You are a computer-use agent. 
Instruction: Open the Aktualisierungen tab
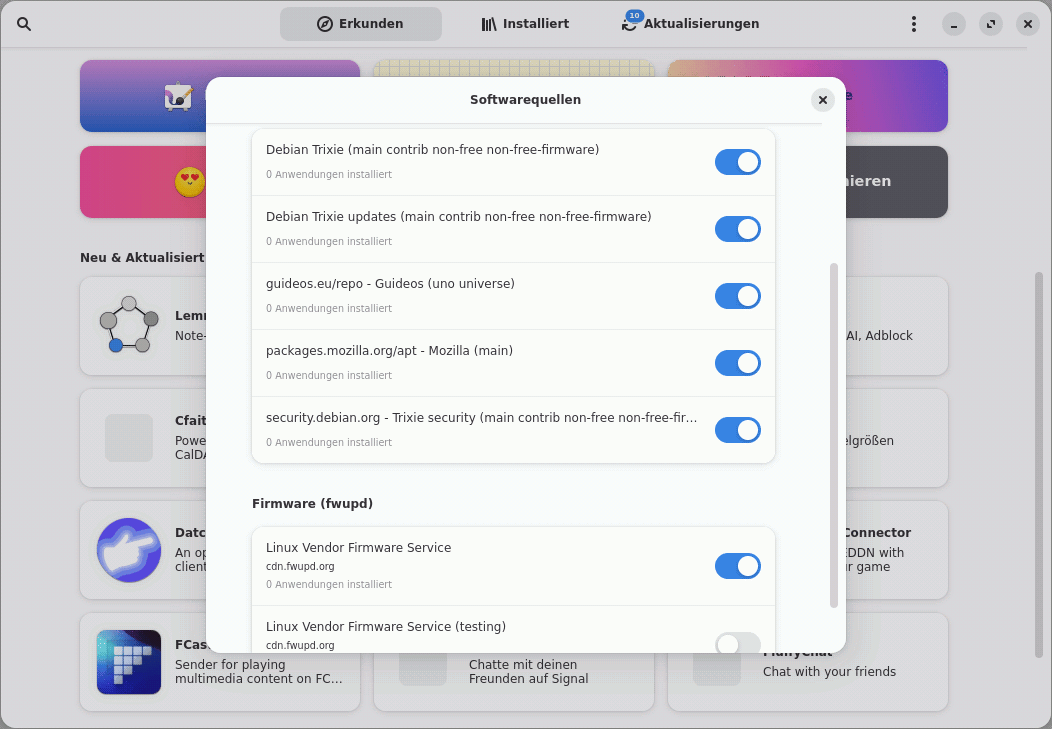pyautogui.click(x=691, y=24)
